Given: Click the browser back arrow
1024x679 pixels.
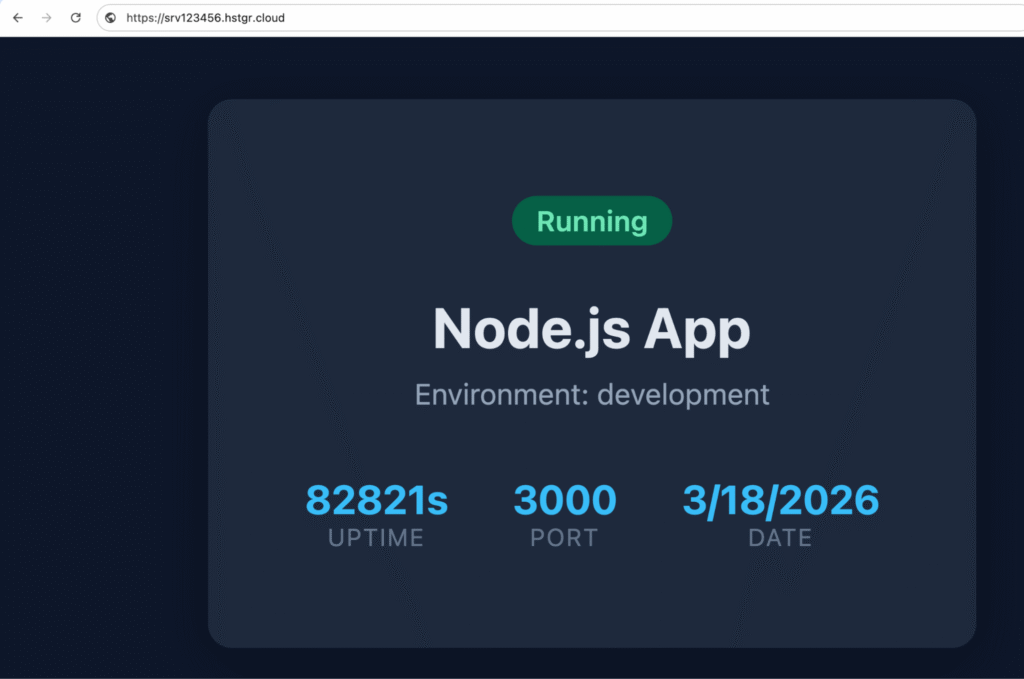Looking at the screenshot, I should click(x=17, y=17).
